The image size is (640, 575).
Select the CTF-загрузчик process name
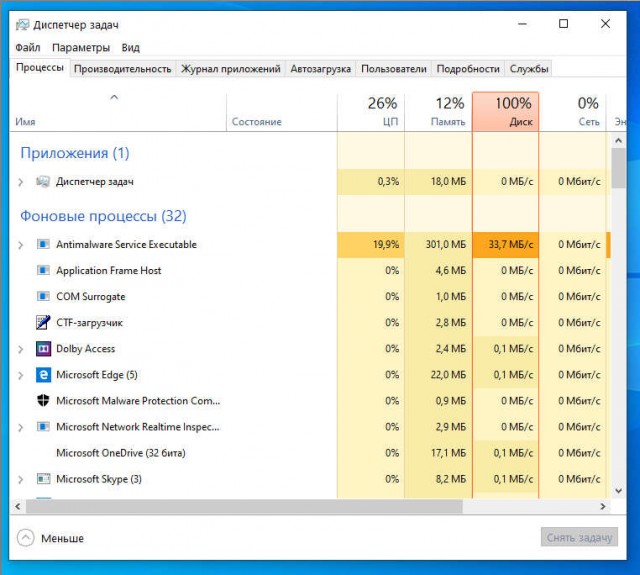tap(89, 323)
